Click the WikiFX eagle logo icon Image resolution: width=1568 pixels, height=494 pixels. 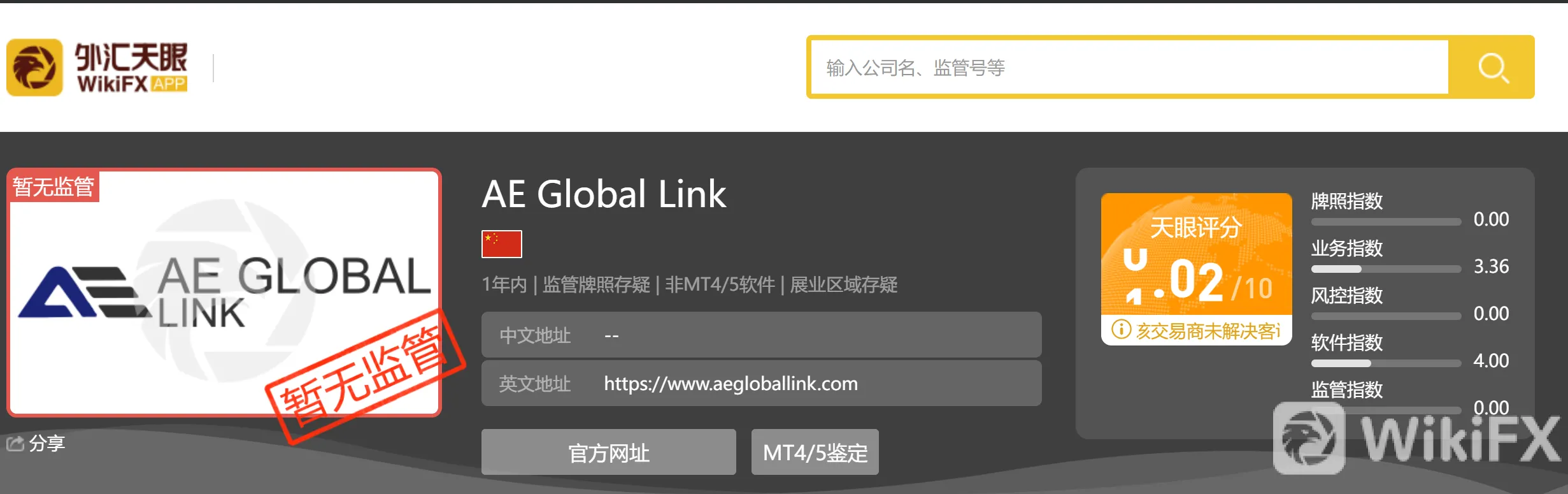click(34, 68)
